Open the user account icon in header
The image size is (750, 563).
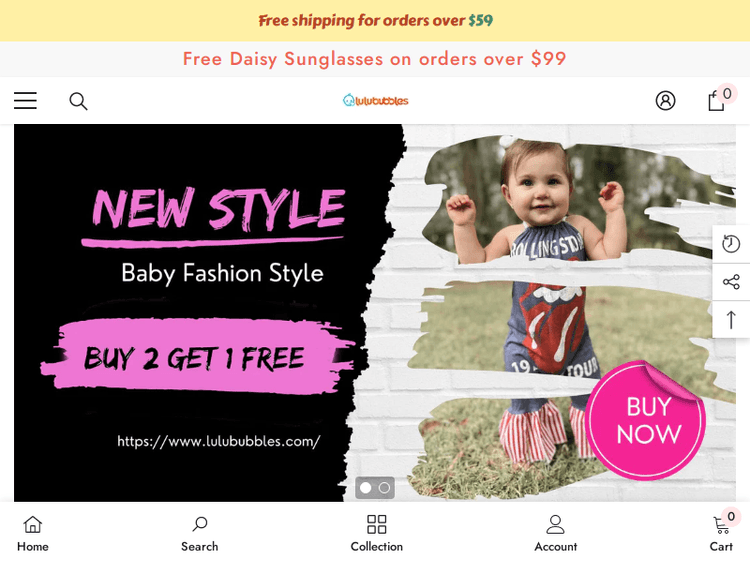click(x=665, y=100)
